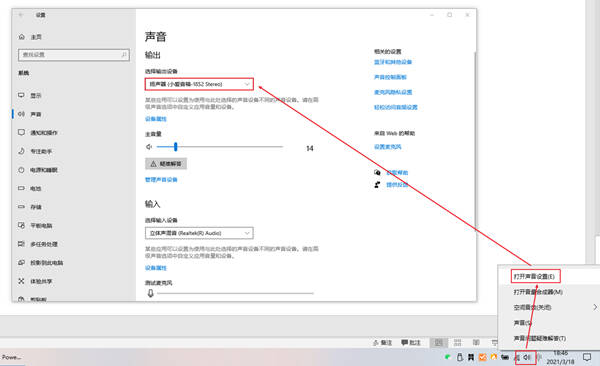Click the Troubleshoot (疑难解答) button under volume
The width and height of the screenshot is (600, 366).
(x=166, y=164)
